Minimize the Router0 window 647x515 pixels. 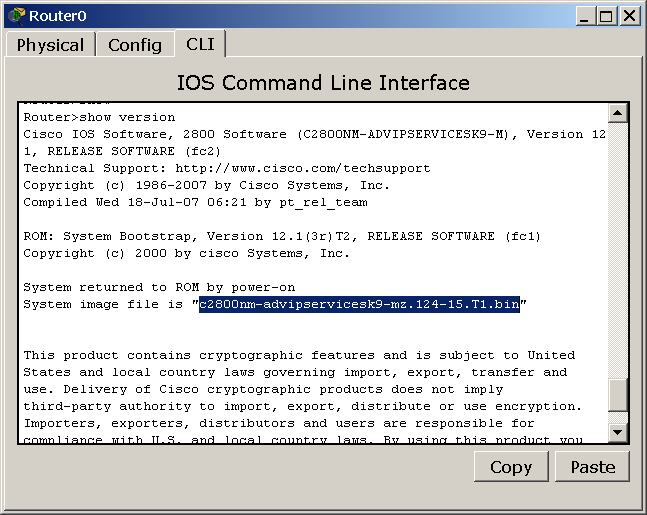point(584,16)
